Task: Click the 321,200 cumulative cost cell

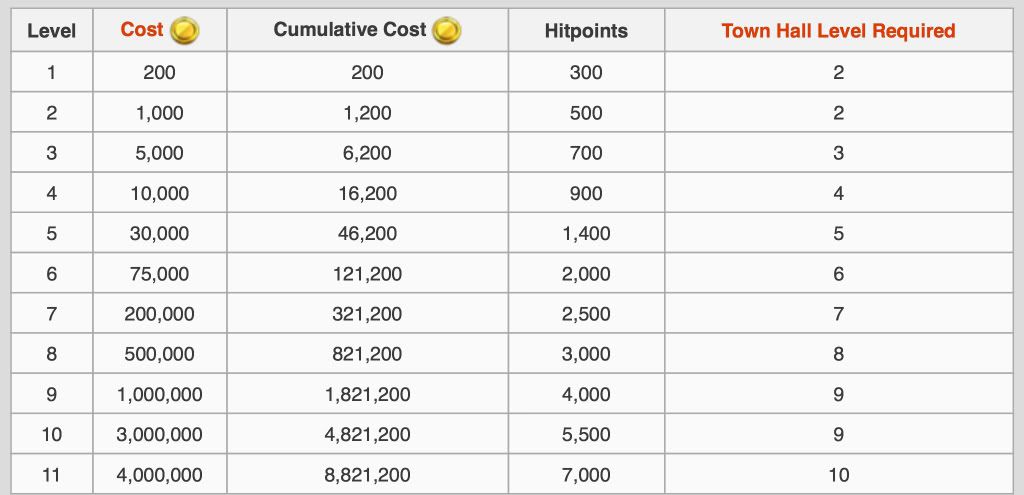Action: [367, 314]
